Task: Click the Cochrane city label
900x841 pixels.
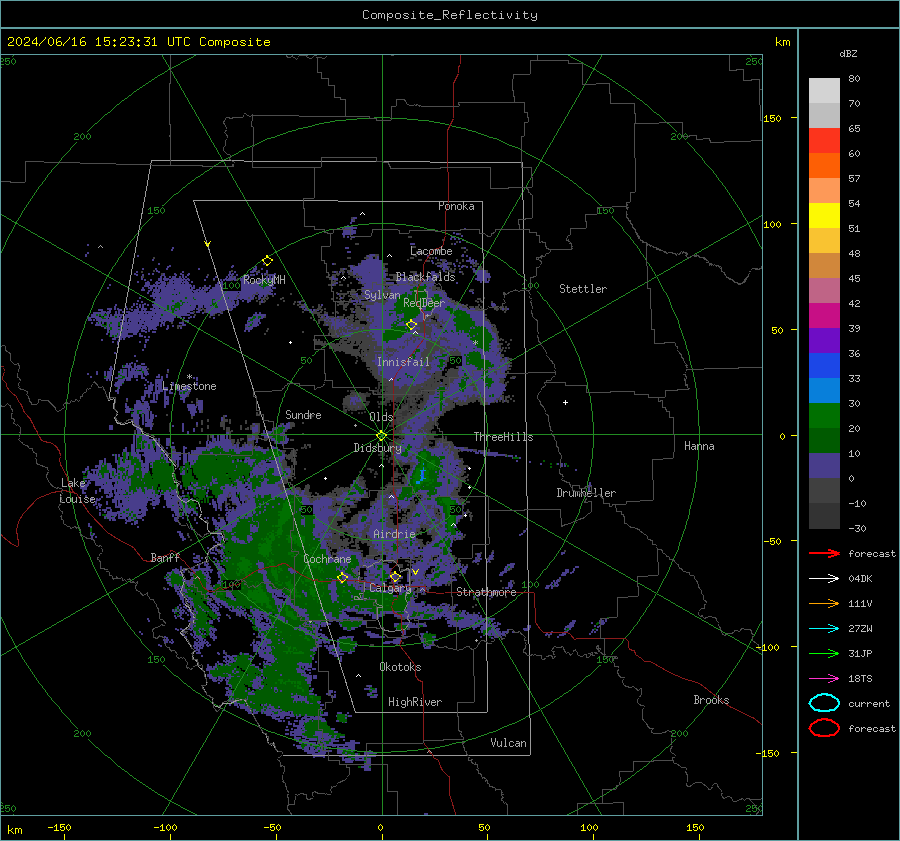Action: [x=327, y=559]
